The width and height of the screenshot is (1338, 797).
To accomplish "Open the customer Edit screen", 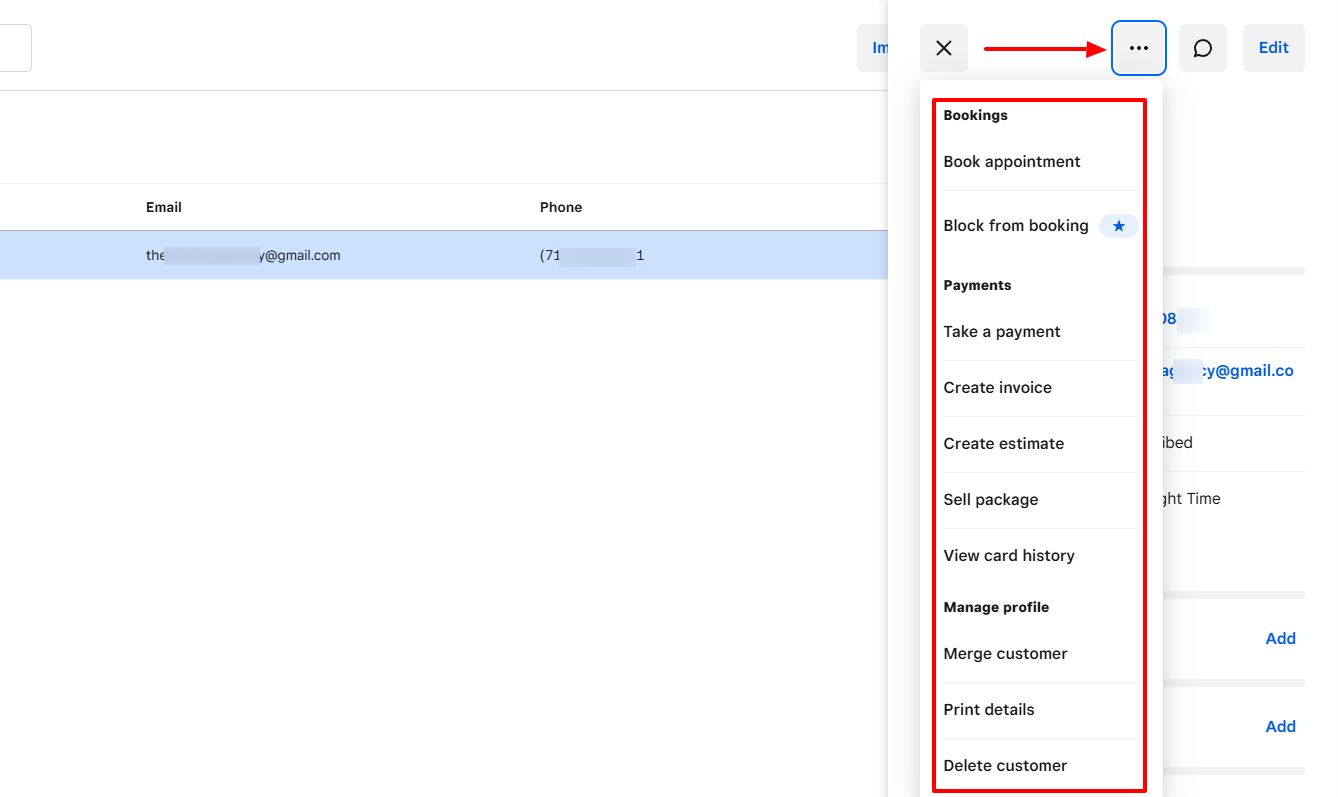I will [1273, 47].
